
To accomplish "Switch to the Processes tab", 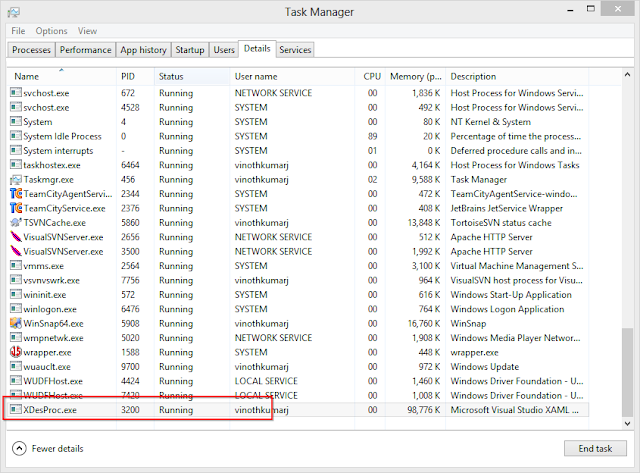I will click(x=31, y=50).
